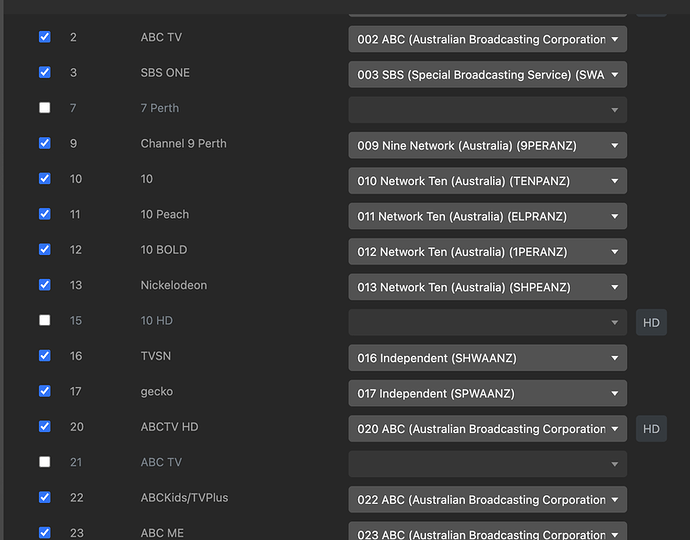Open the 011 Network Ten ELPRANZ dropdown
Screen dimensions: 690x540
pyautogui.click(x=488, y=216)
